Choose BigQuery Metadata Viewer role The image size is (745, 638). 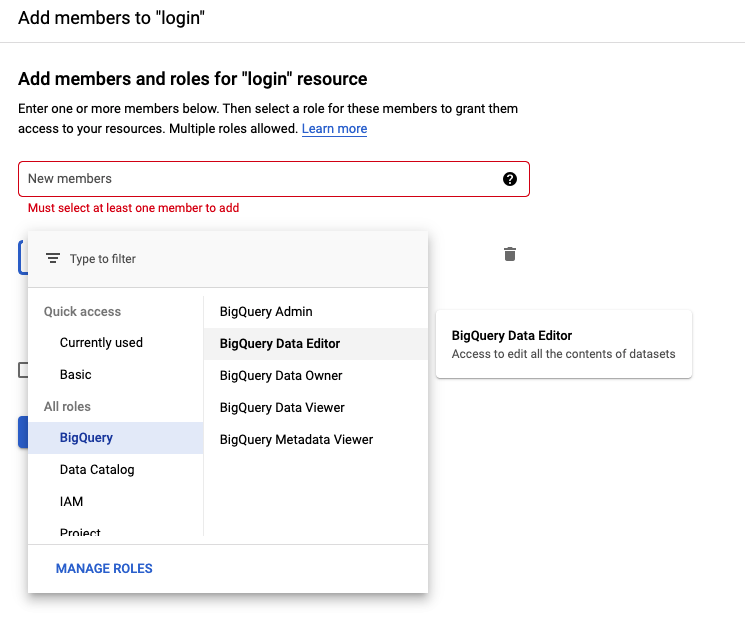[315, 439]
